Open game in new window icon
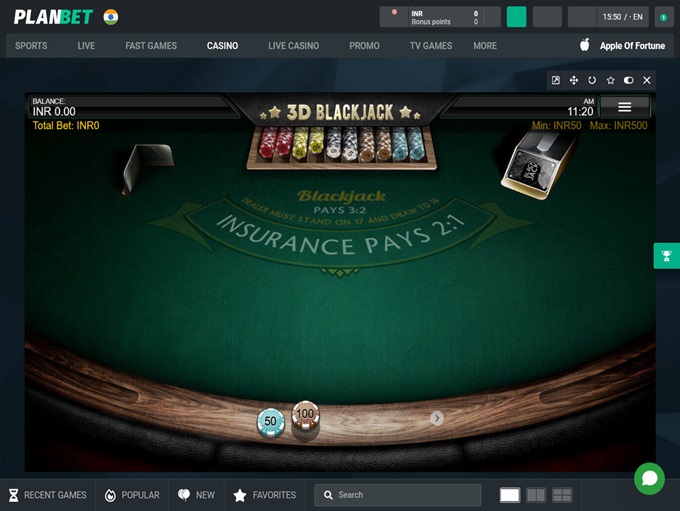 coord(556,80)
